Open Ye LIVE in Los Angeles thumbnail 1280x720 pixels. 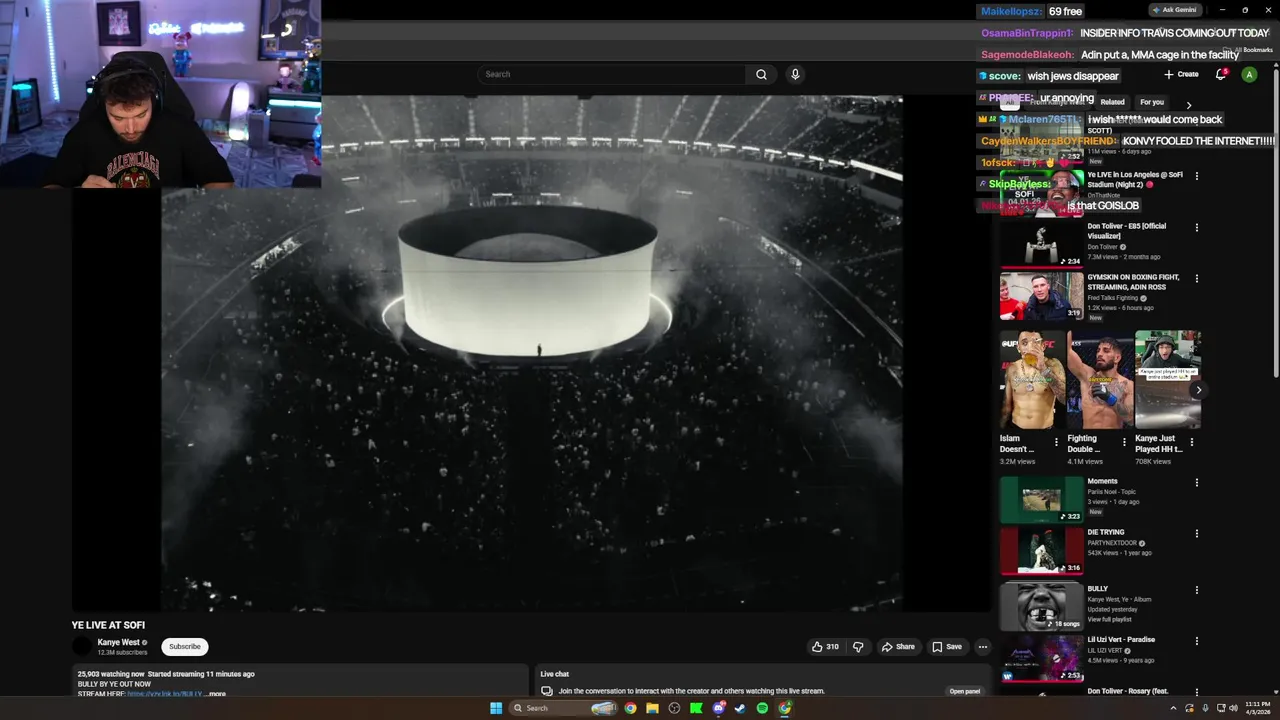click(1041, 193)
